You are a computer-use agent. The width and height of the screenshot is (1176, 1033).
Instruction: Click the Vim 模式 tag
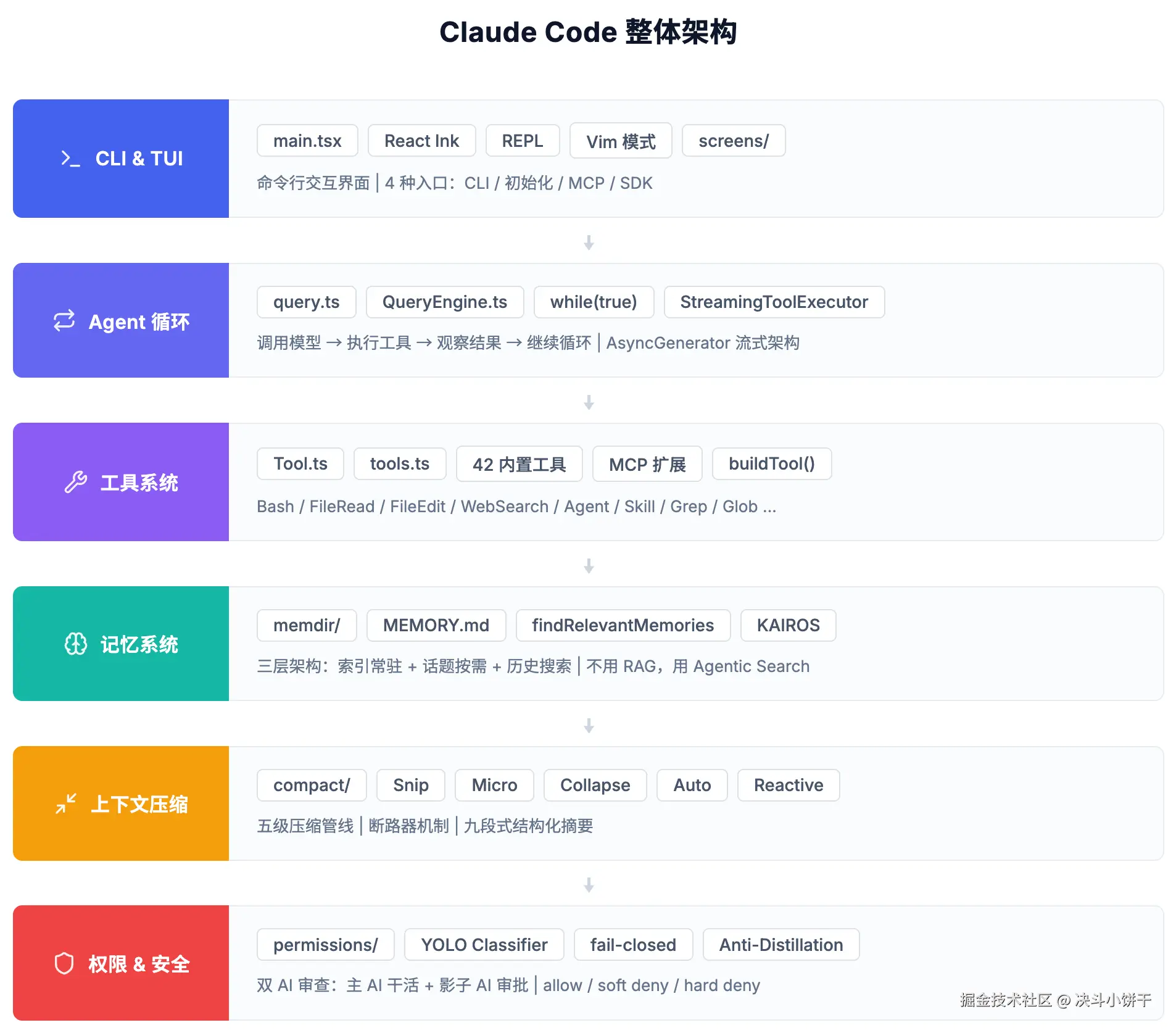click(x=621, y=141)
